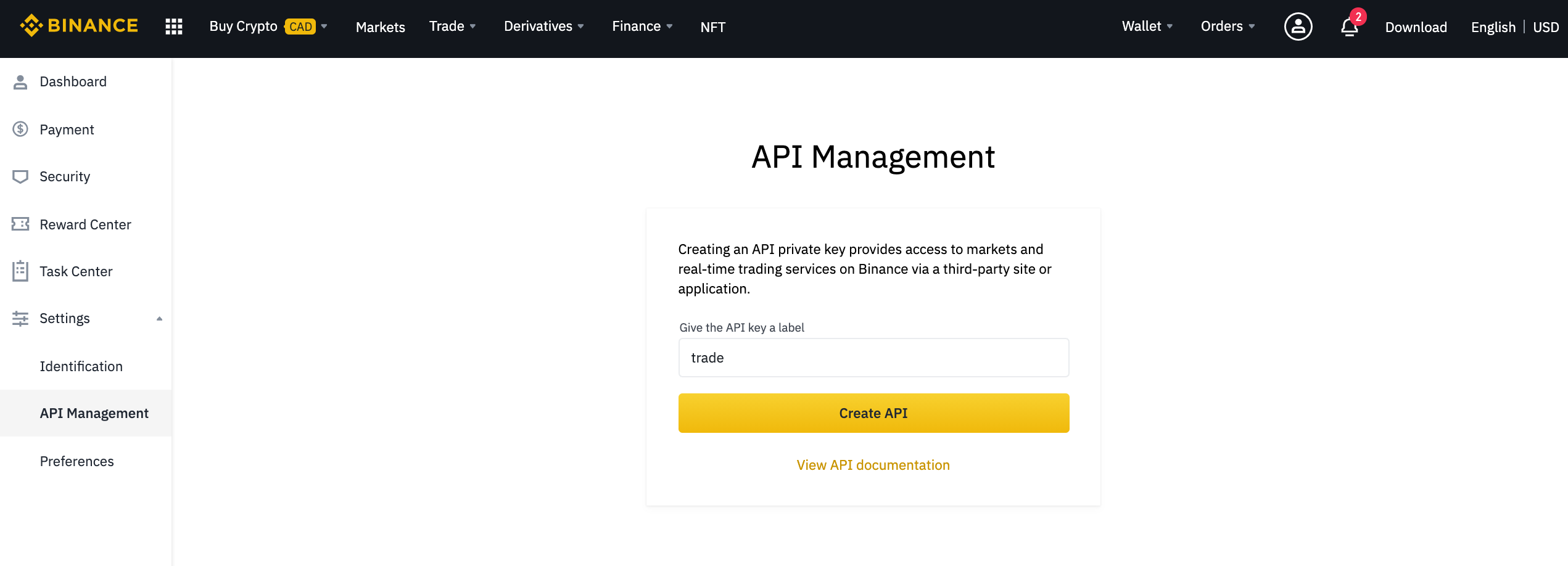
Task: Click the Binance logo
Action: [79, 26]
